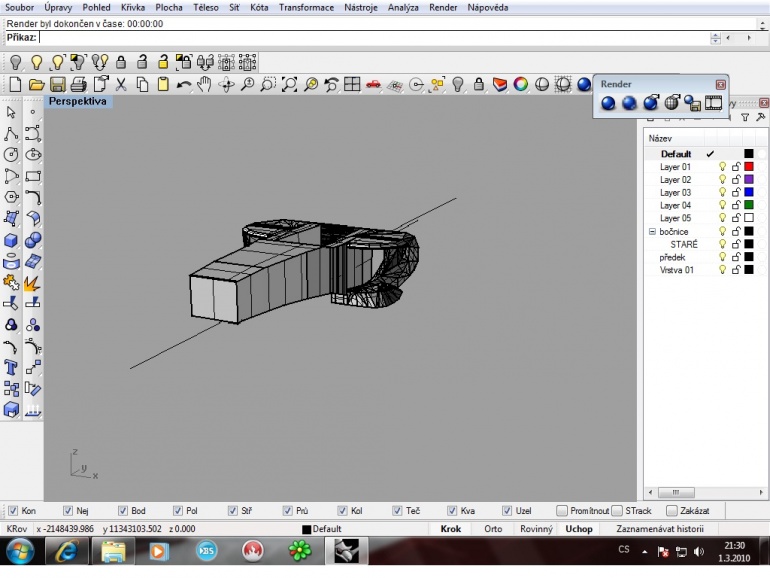Screen dimensions: 770x578
Task: Select the Rotate view tool
Action: click(226, 84)
